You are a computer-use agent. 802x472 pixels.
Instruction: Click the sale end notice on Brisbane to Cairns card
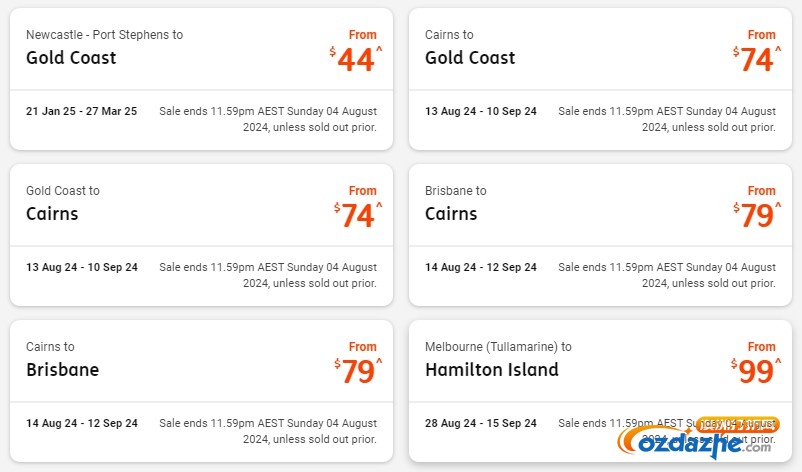click(x=667, y=275)
